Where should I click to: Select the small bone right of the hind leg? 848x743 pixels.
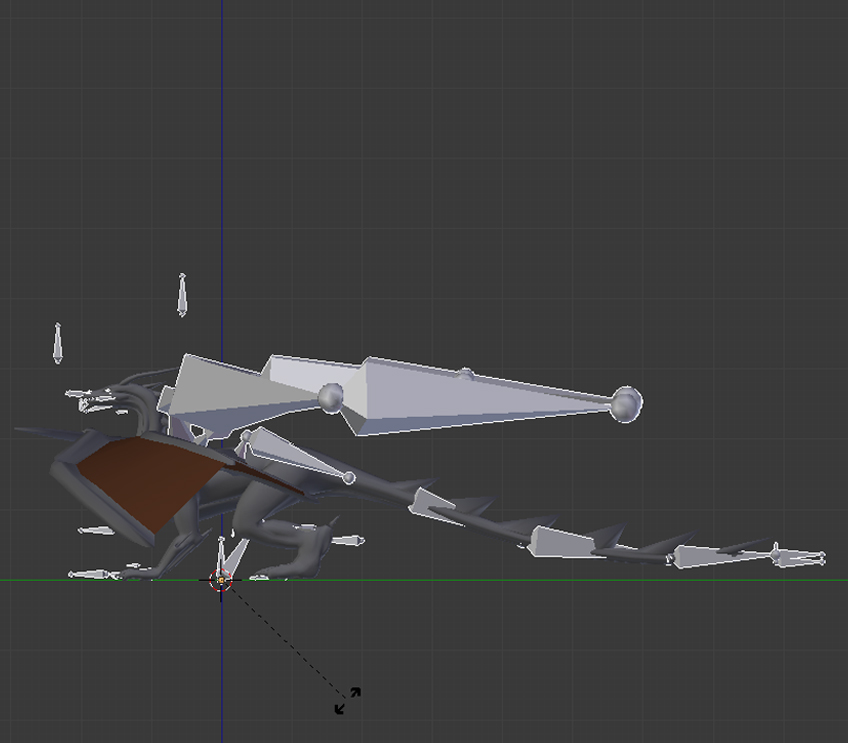tap(348, 541)
